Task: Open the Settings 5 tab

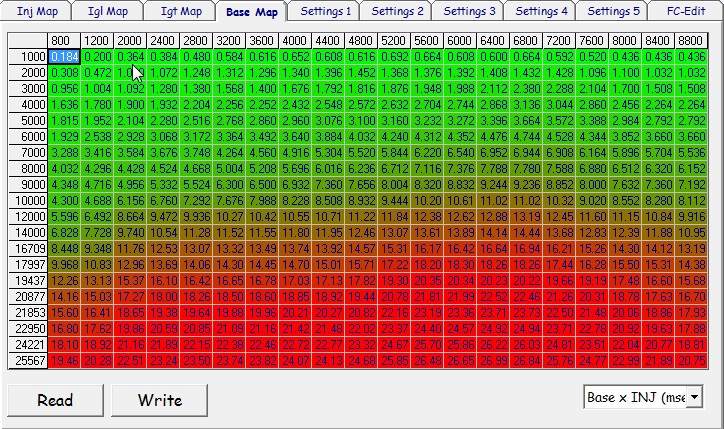Action: [x=613, y=11]
